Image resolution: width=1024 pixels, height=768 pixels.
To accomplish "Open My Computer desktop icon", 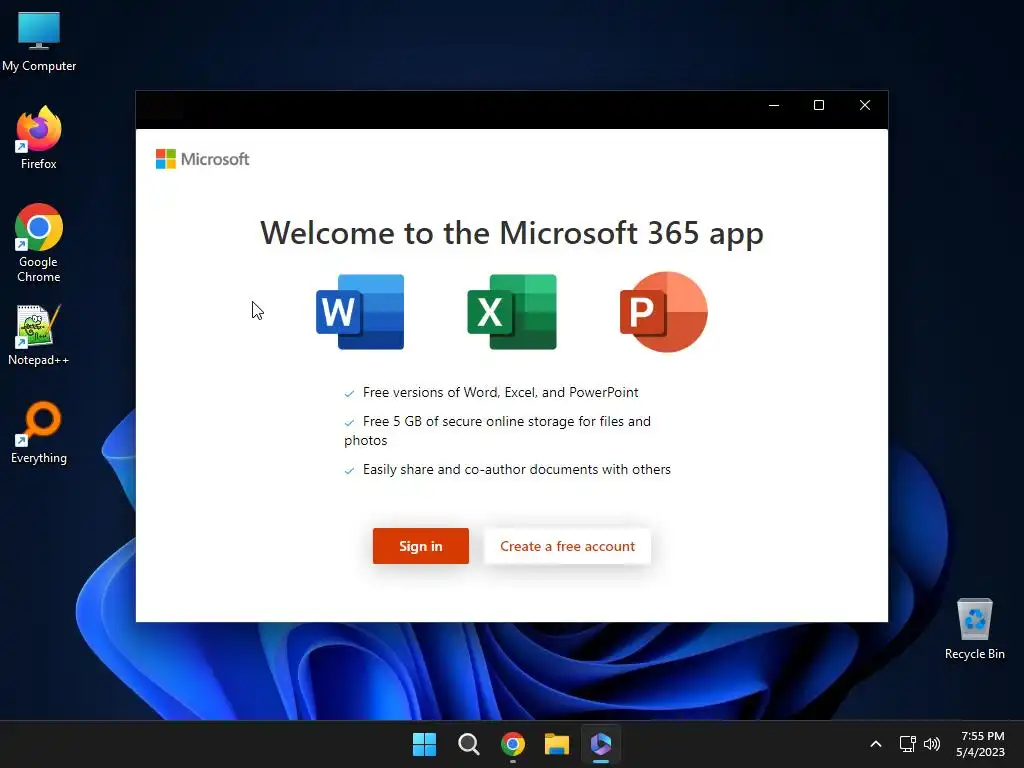I will 39,41.
